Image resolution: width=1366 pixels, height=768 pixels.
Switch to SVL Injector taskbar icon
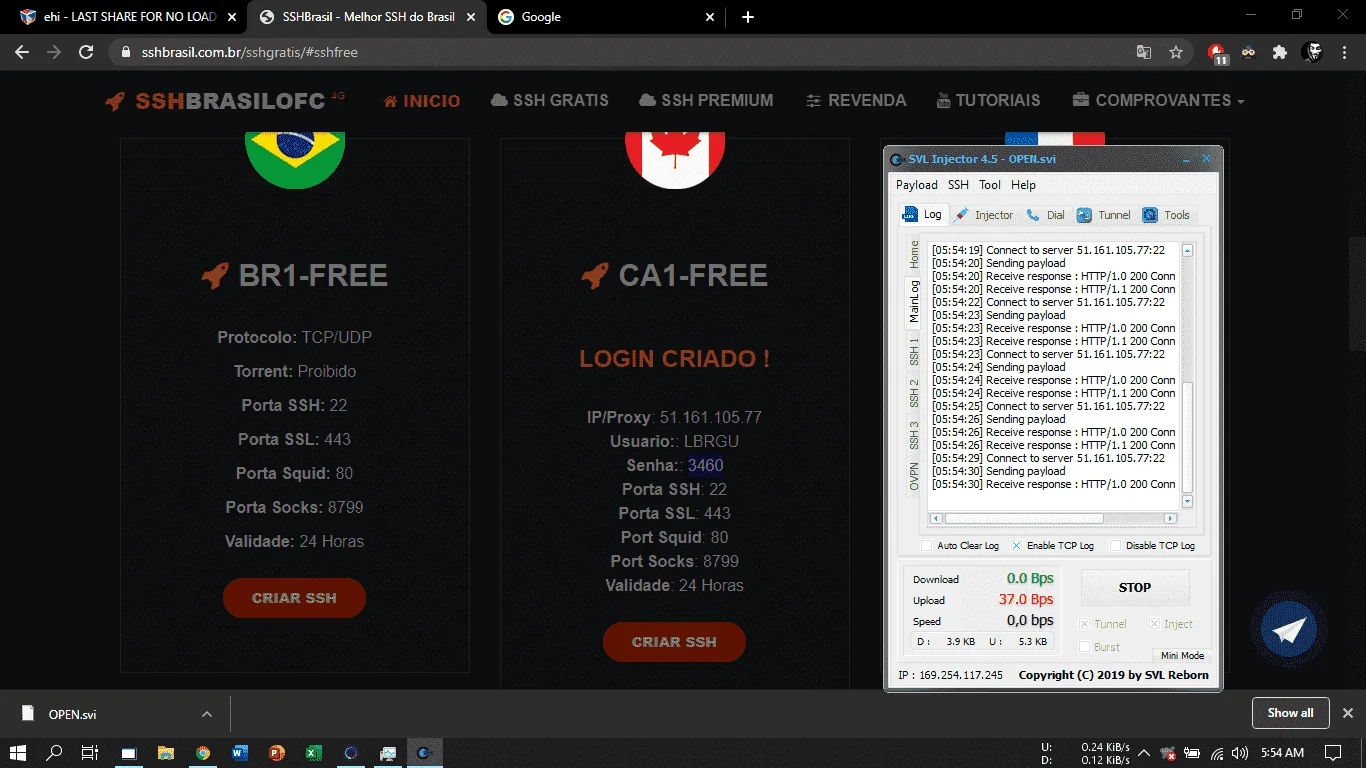coord(424,752)
